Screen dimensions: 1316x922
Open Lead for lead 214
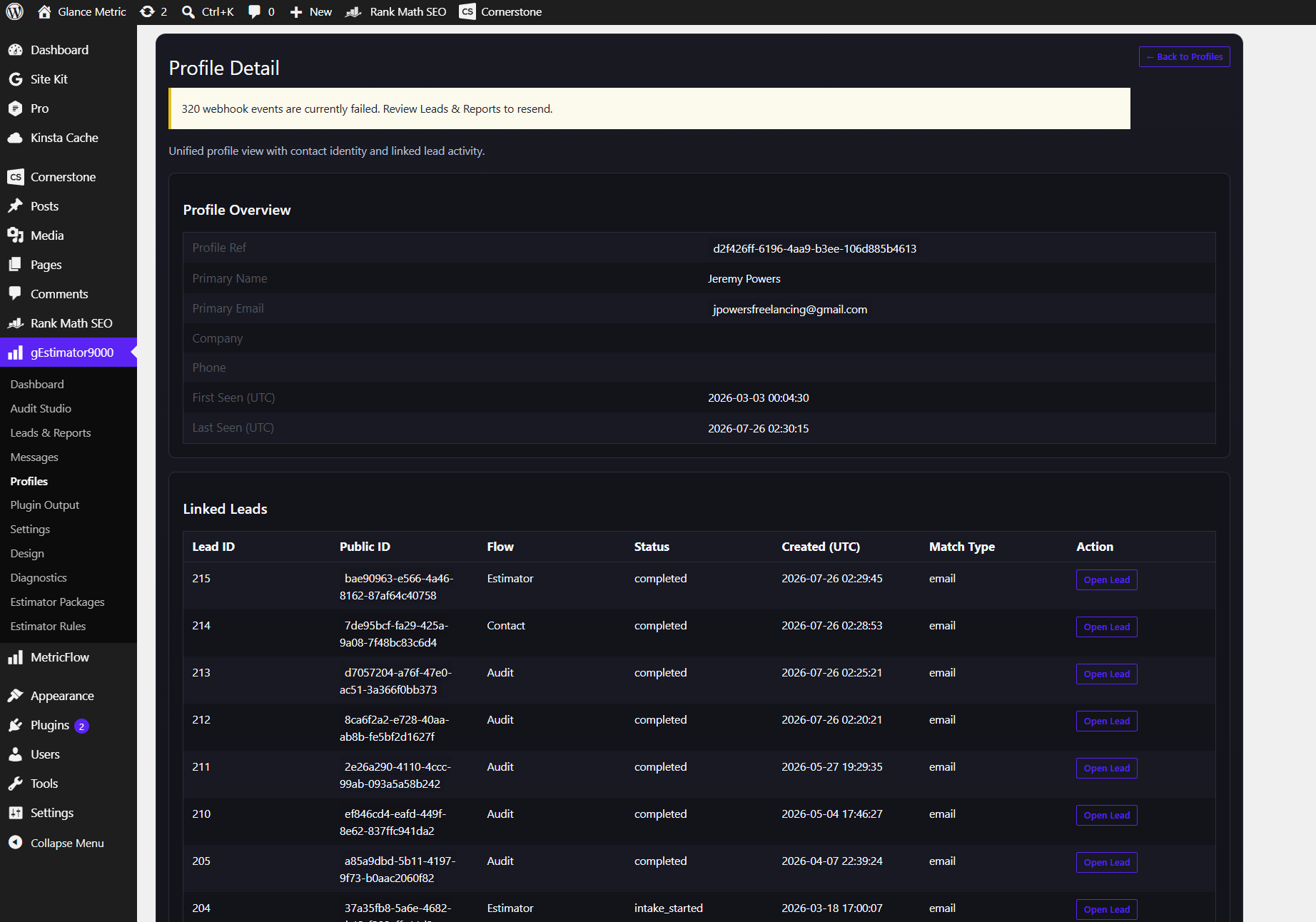point(1106,627)
